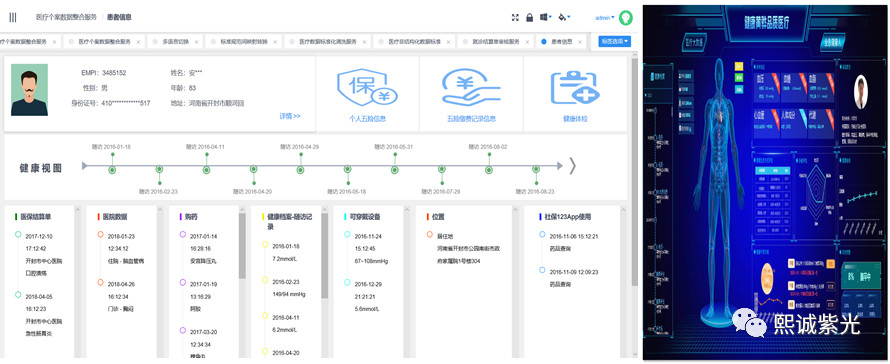This screenshot has width=890, height=364.
Task: Expand the 标签选项 dropdown button
Action: (615, 41)
